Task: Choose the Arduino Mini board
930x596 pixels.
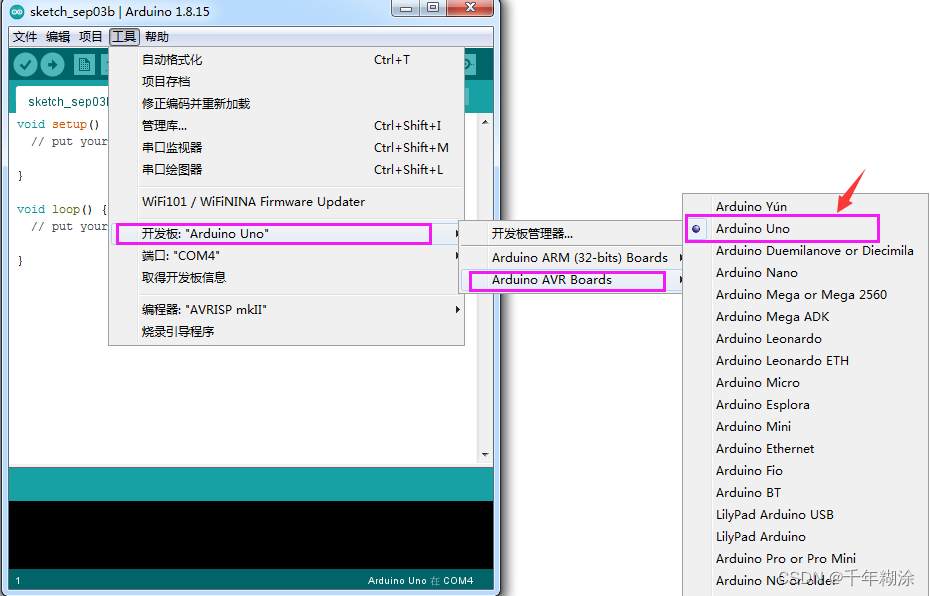Action: coord(805,426)
